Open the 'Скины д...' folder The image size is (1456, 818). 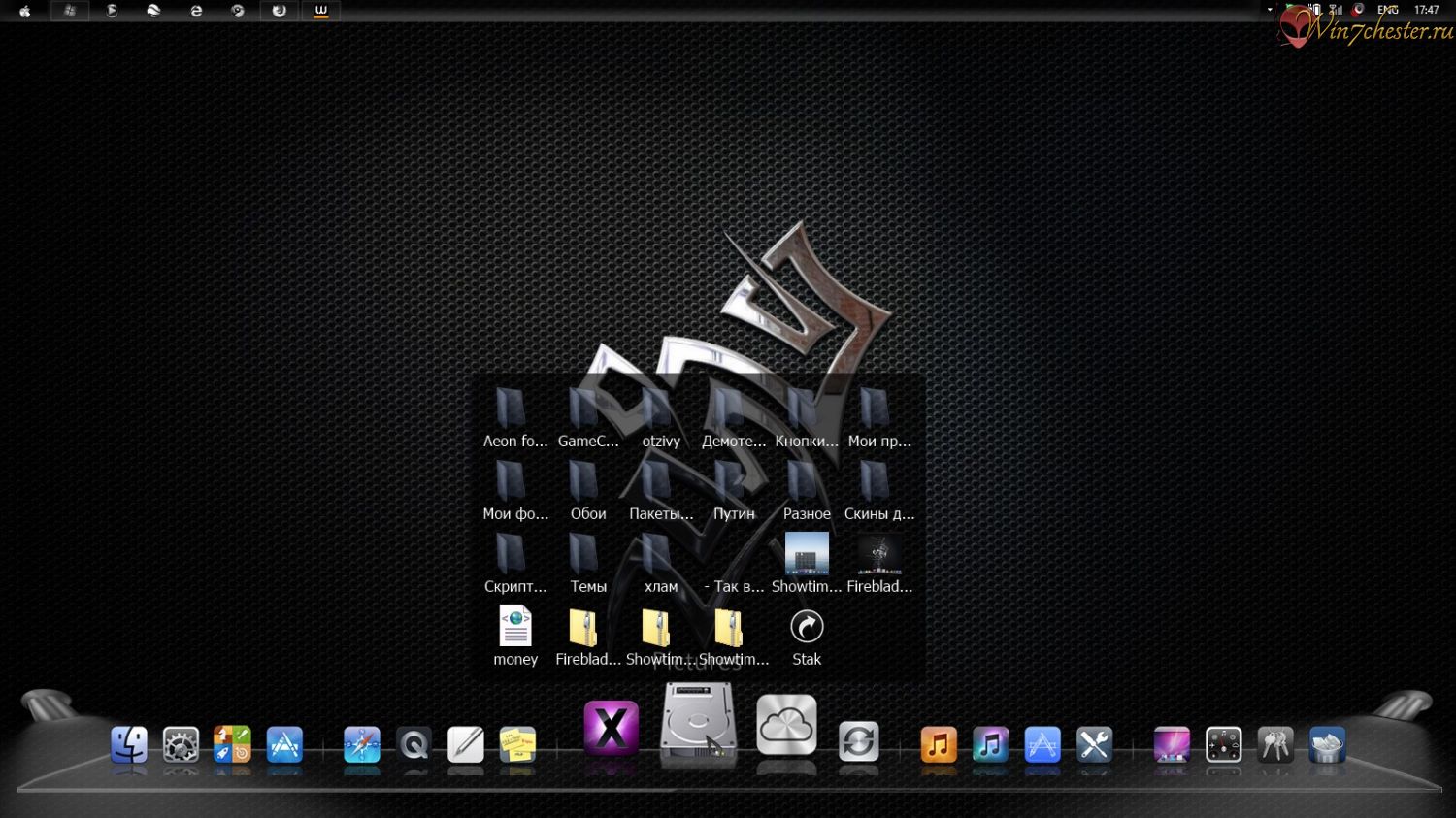(x=879, y=492)
